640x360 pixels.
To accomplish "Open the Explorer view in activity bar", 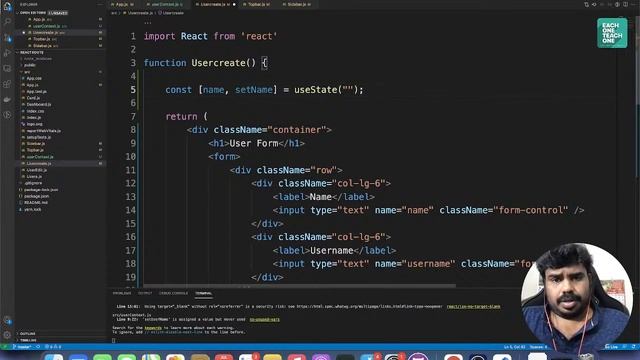I will [7, 6].
